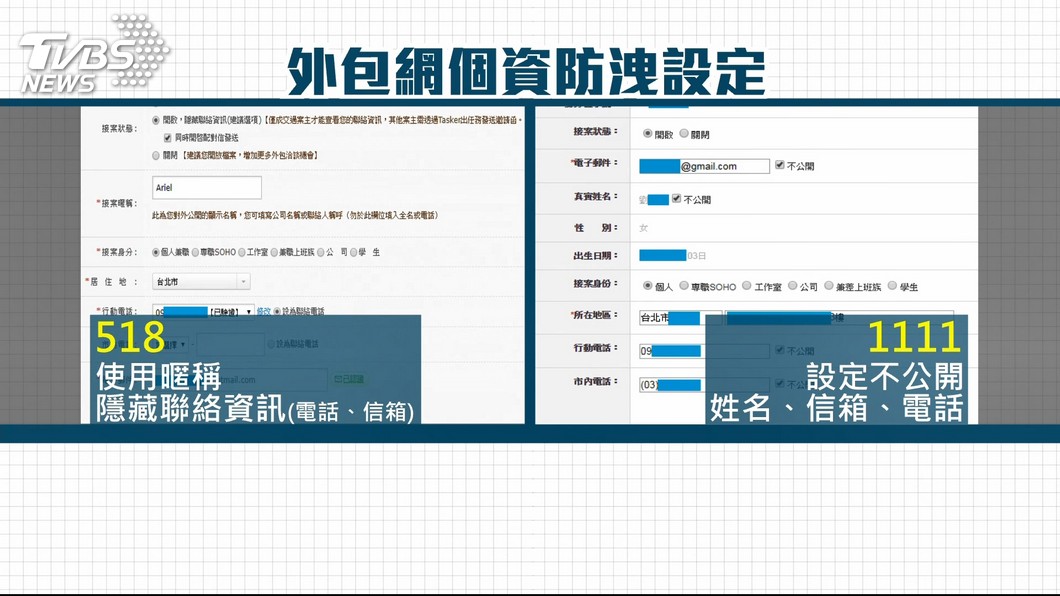Click the 接案暱稱 field label
This screenshot has height=596, width=1060.
point(118,203)
